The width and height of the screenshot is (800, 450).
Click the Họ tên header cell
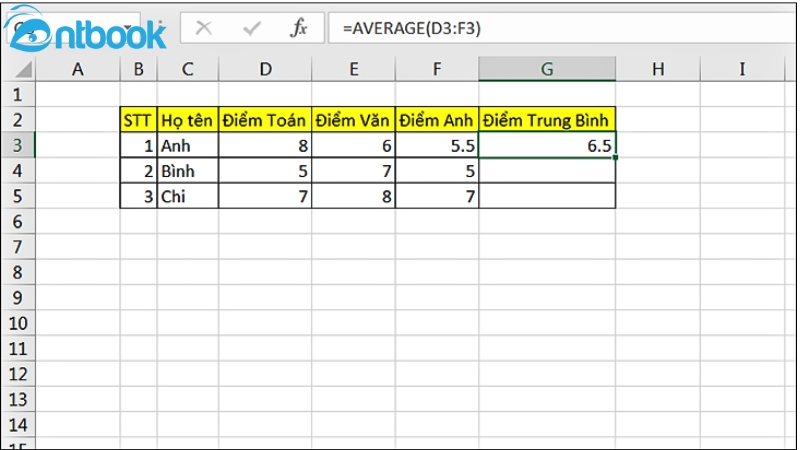click(187, 120)
